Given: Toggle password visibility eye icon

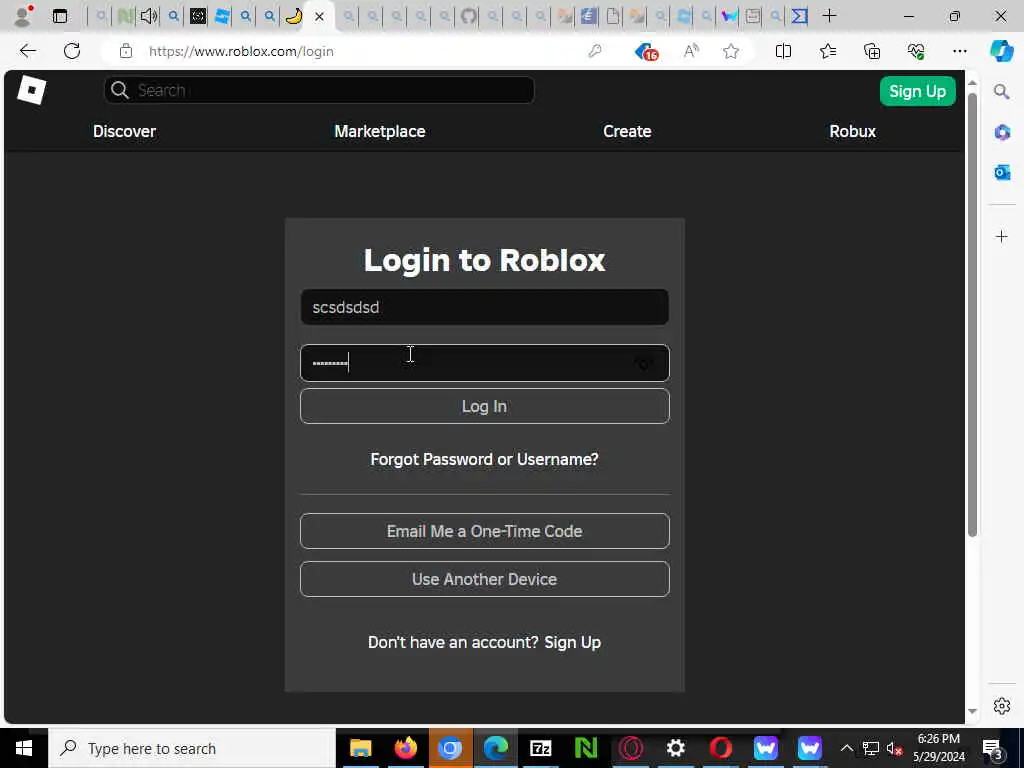Looking at the screenshot, I should [x=644, y=364].
